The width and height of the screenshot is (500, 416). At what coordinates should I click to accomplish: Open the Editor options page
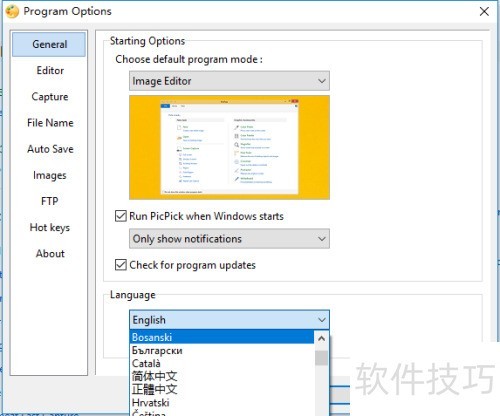pyautogui.click(x=50, y=70)
